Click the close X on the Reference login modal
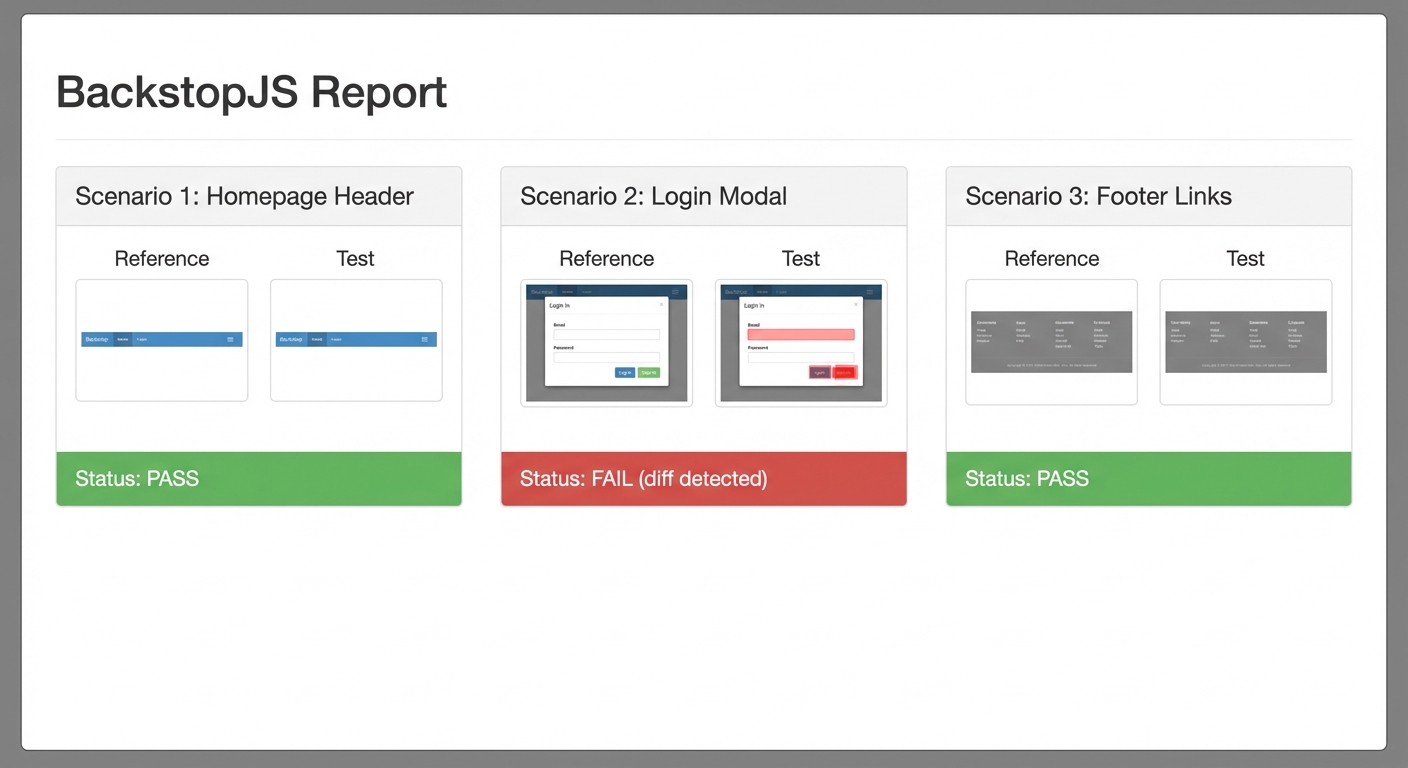 tap(662, 304)
